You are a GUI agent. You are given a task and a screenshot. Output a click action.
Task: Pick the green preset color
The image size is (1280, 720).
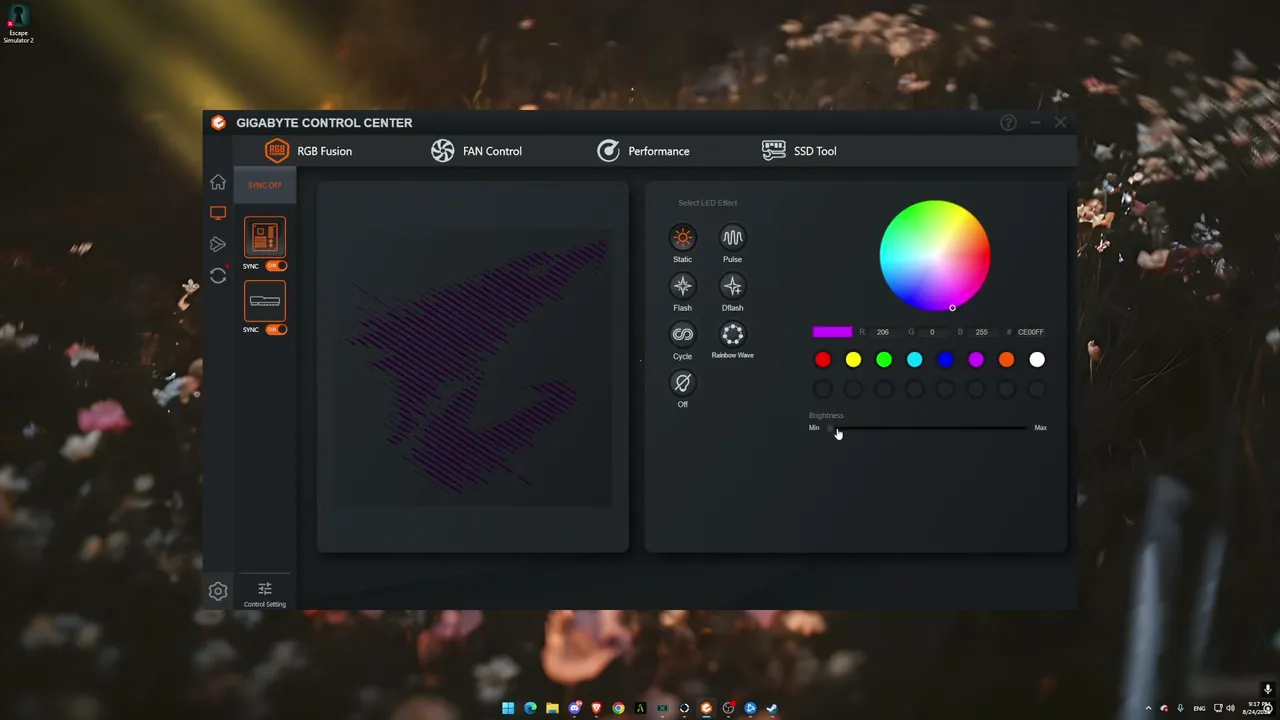click(884, 360)
